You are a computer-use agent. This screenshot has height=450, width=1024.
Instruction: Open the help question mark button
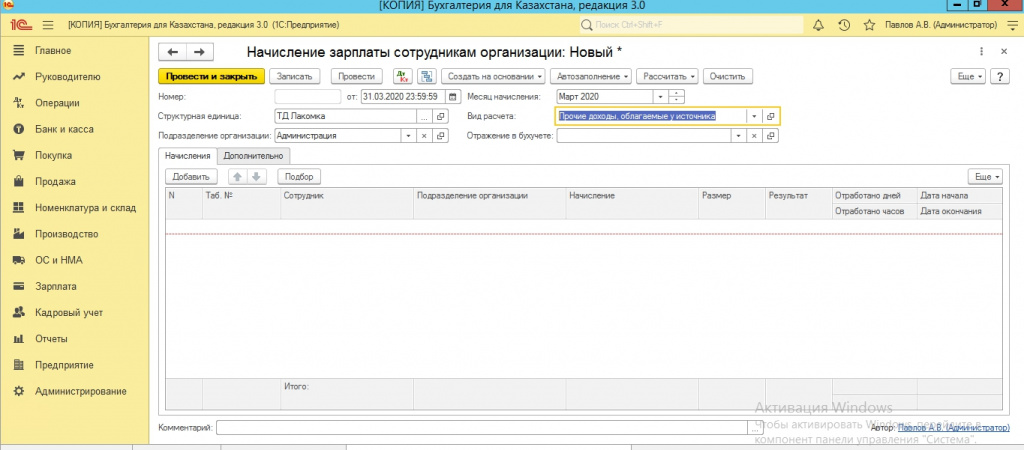(x=1000, y=76)
